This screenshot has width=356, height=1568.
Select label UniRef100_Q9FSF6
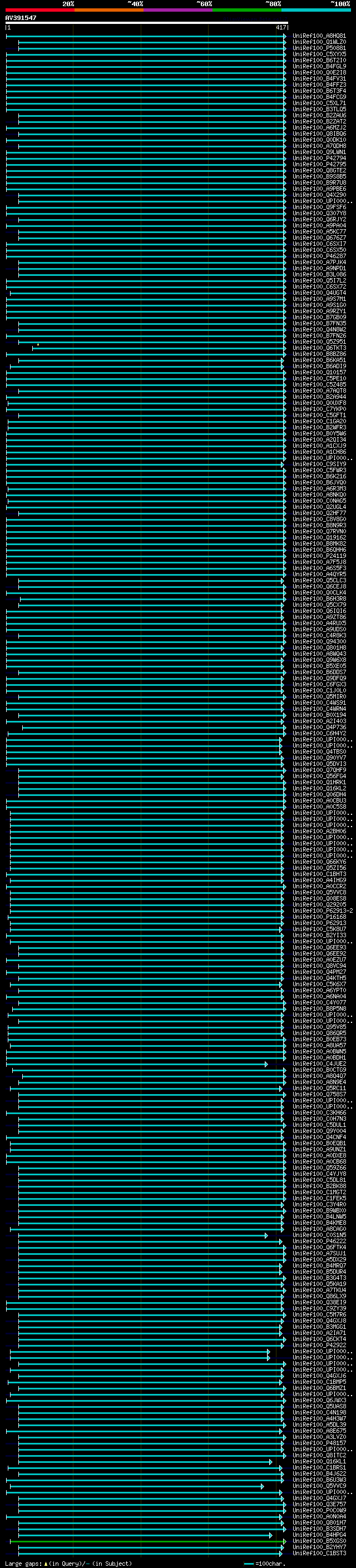pos(319,207)
